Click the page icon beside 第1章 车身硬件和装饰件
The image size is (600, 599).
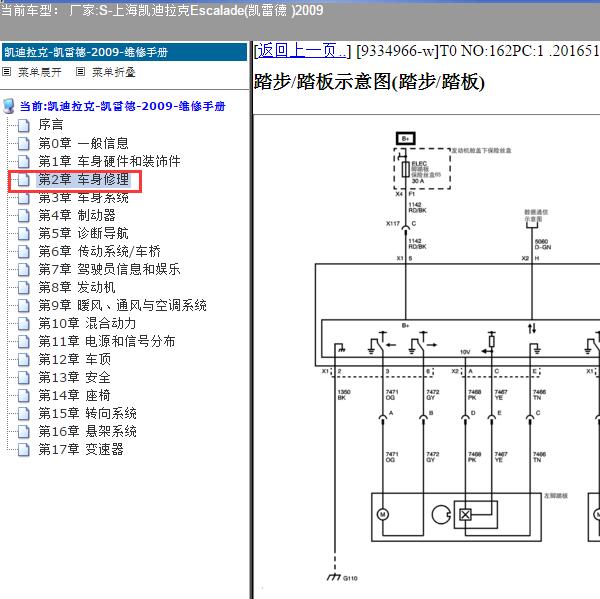coord(24,161)
